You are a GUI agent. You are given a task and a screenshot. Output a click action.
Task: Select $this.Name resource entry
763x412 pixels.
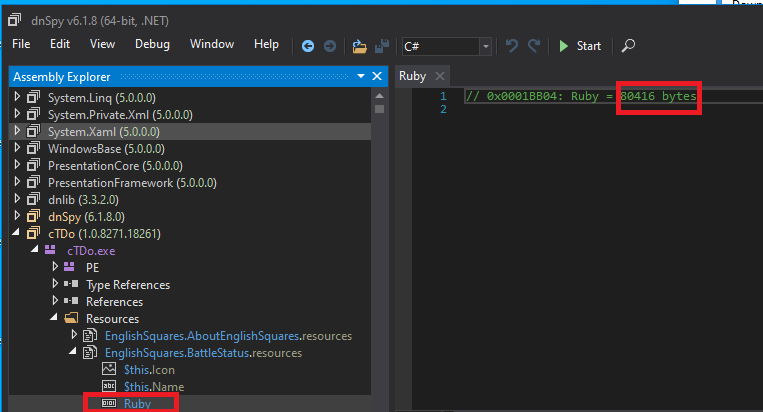[x=154, y=387]
